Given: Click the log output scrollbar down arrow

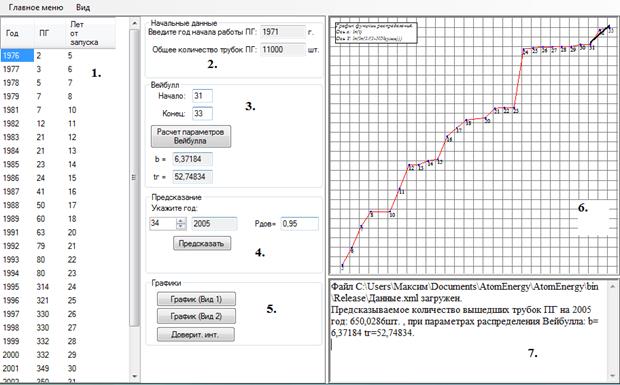Looking at the screenshot, I should coord(613,376).
